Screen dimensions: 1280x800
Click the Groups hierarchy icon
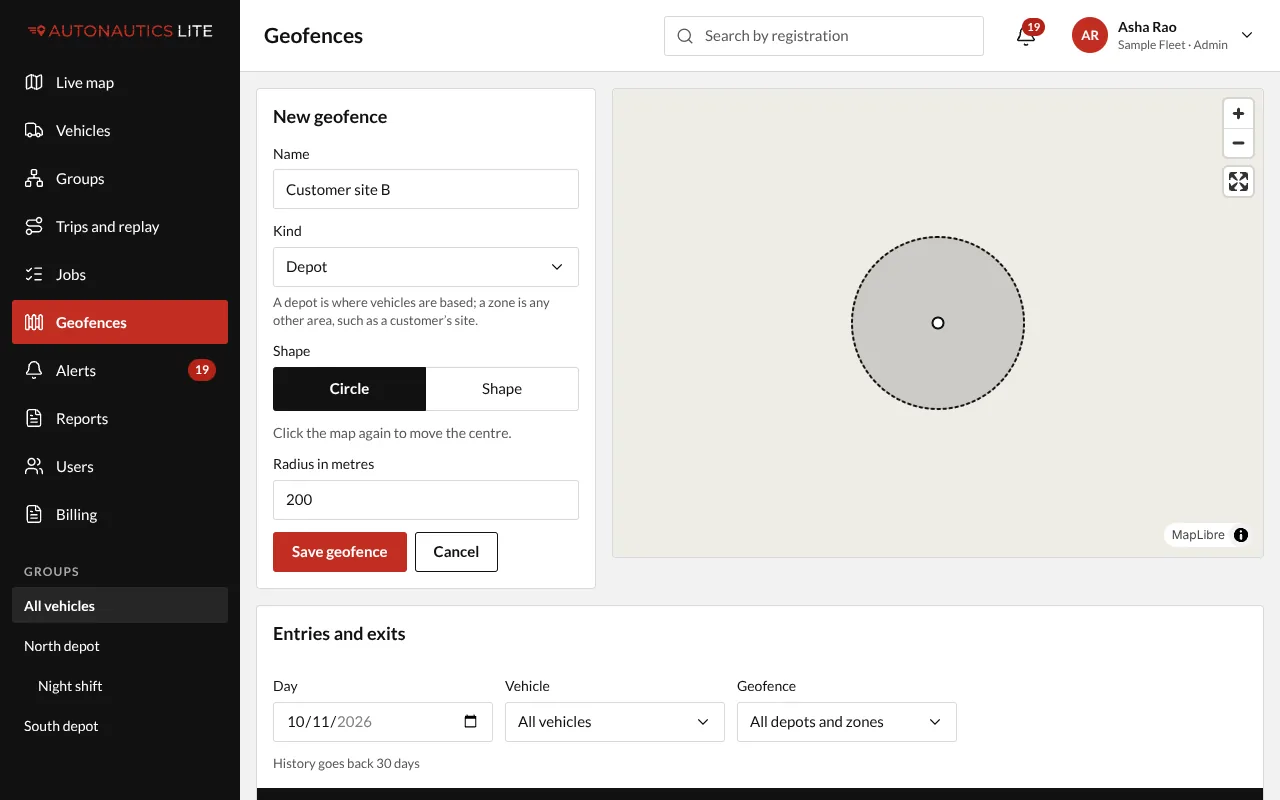pyautogui.click(x=34, y=178)
